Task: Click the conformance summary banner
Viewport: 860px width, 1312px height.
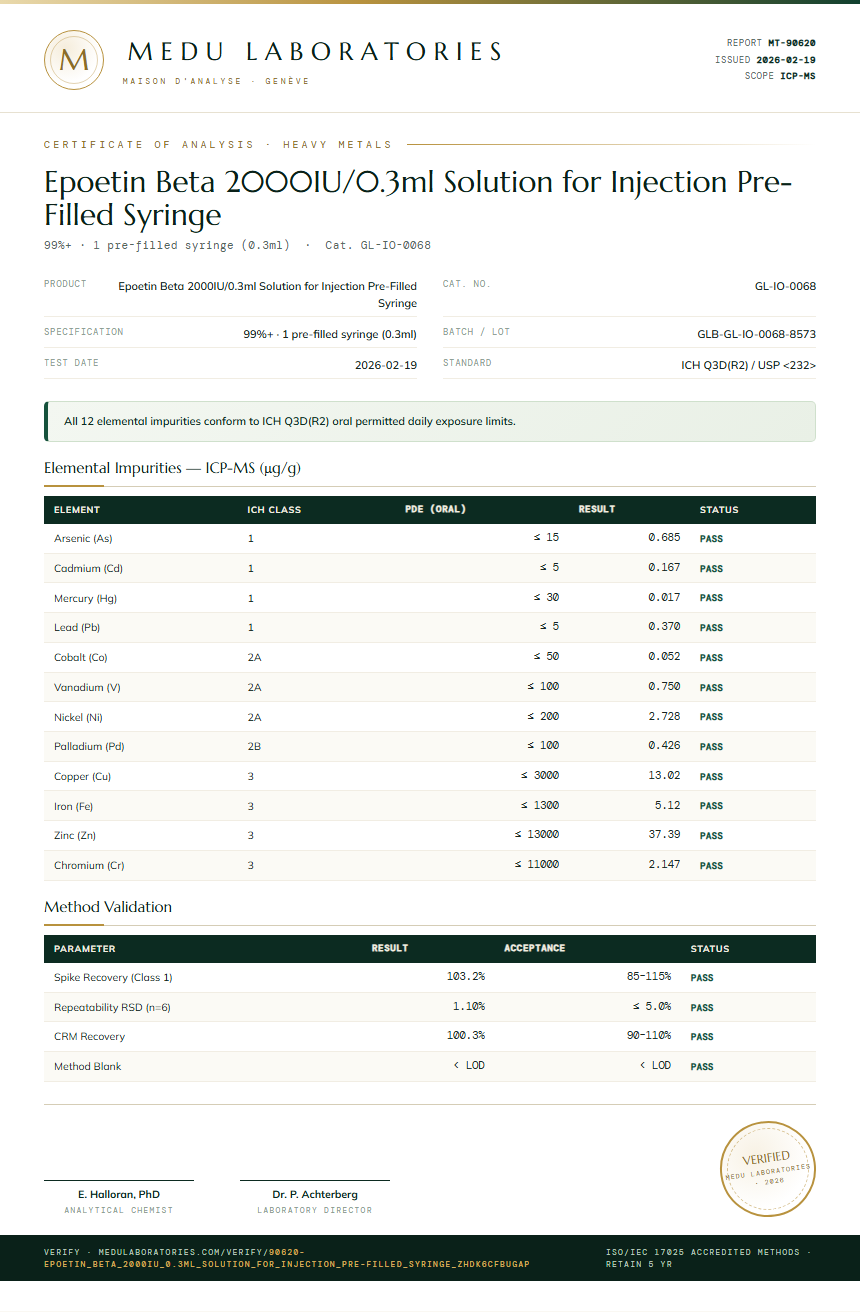Action: pyautogui.click(x=430, y=421)
